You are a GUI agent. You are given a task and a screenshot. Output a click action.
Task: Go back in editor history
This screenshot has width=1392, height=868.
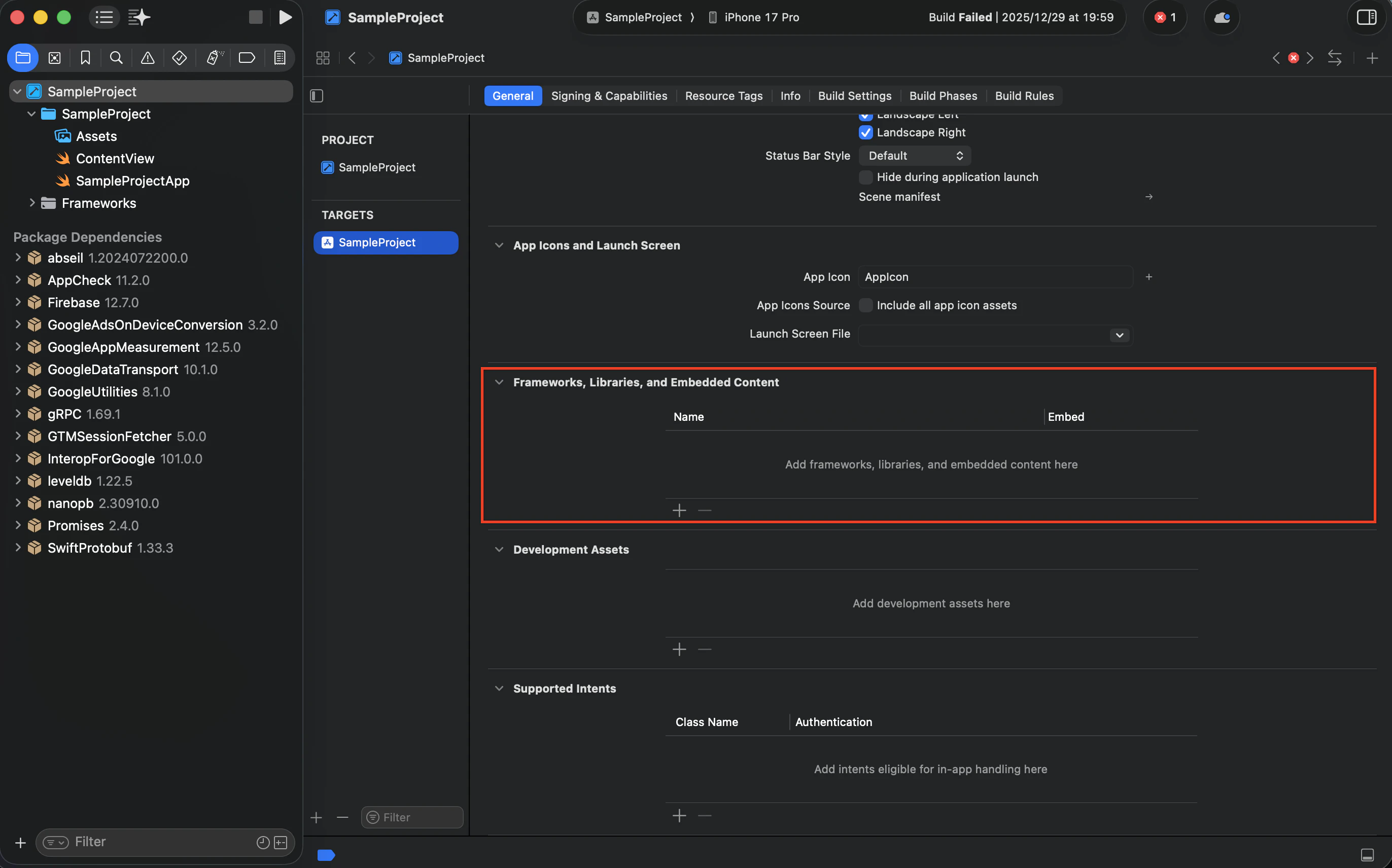tap(352, 58)
